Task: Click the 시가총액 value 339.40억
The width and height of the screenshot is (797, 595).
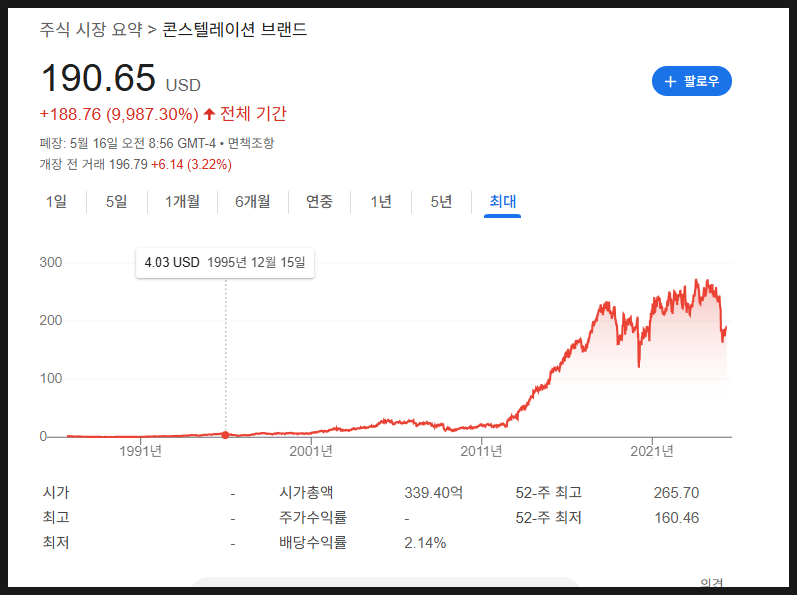Action: click(x=434, y=493)
